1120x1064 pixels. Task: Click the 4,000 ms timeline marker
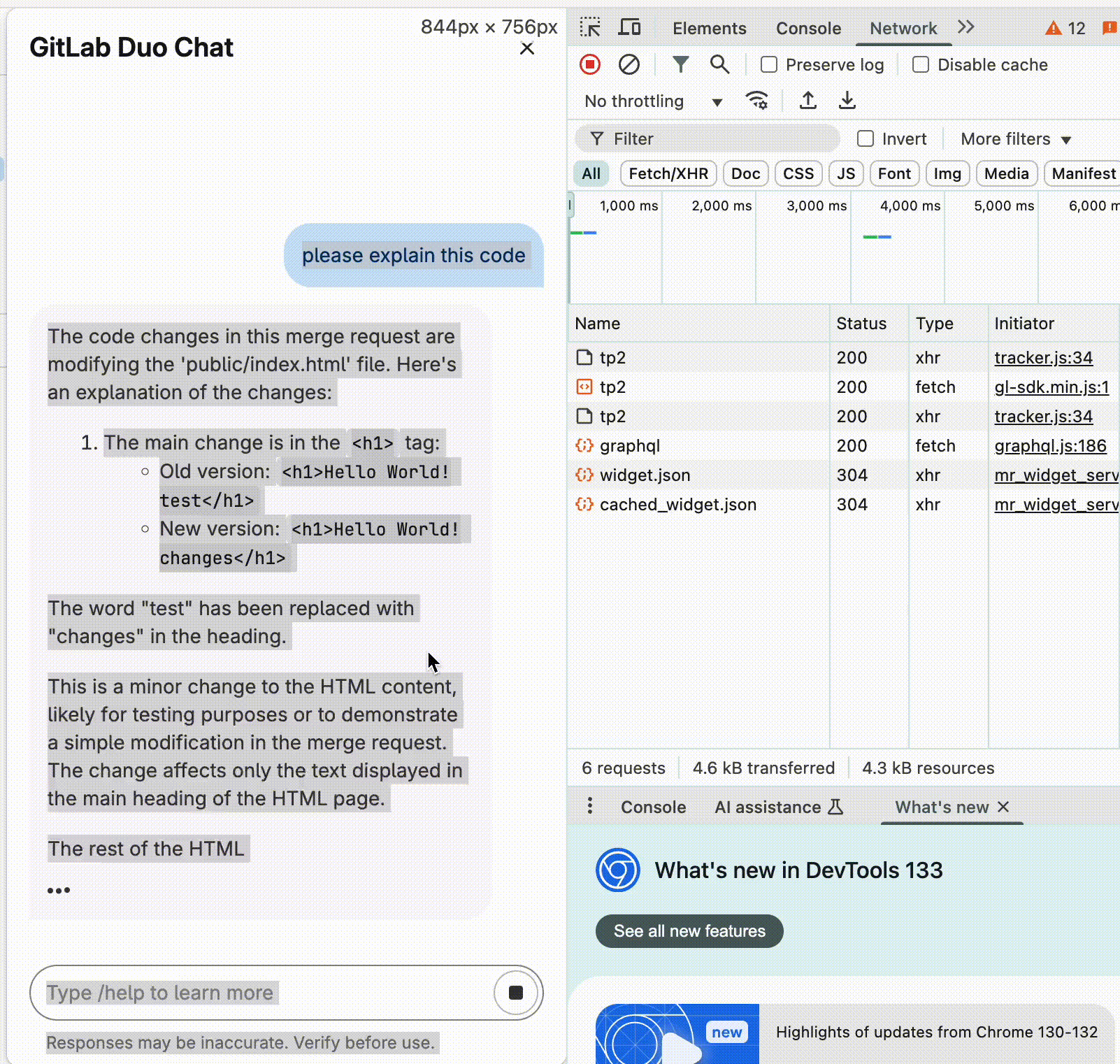(910, 206)
